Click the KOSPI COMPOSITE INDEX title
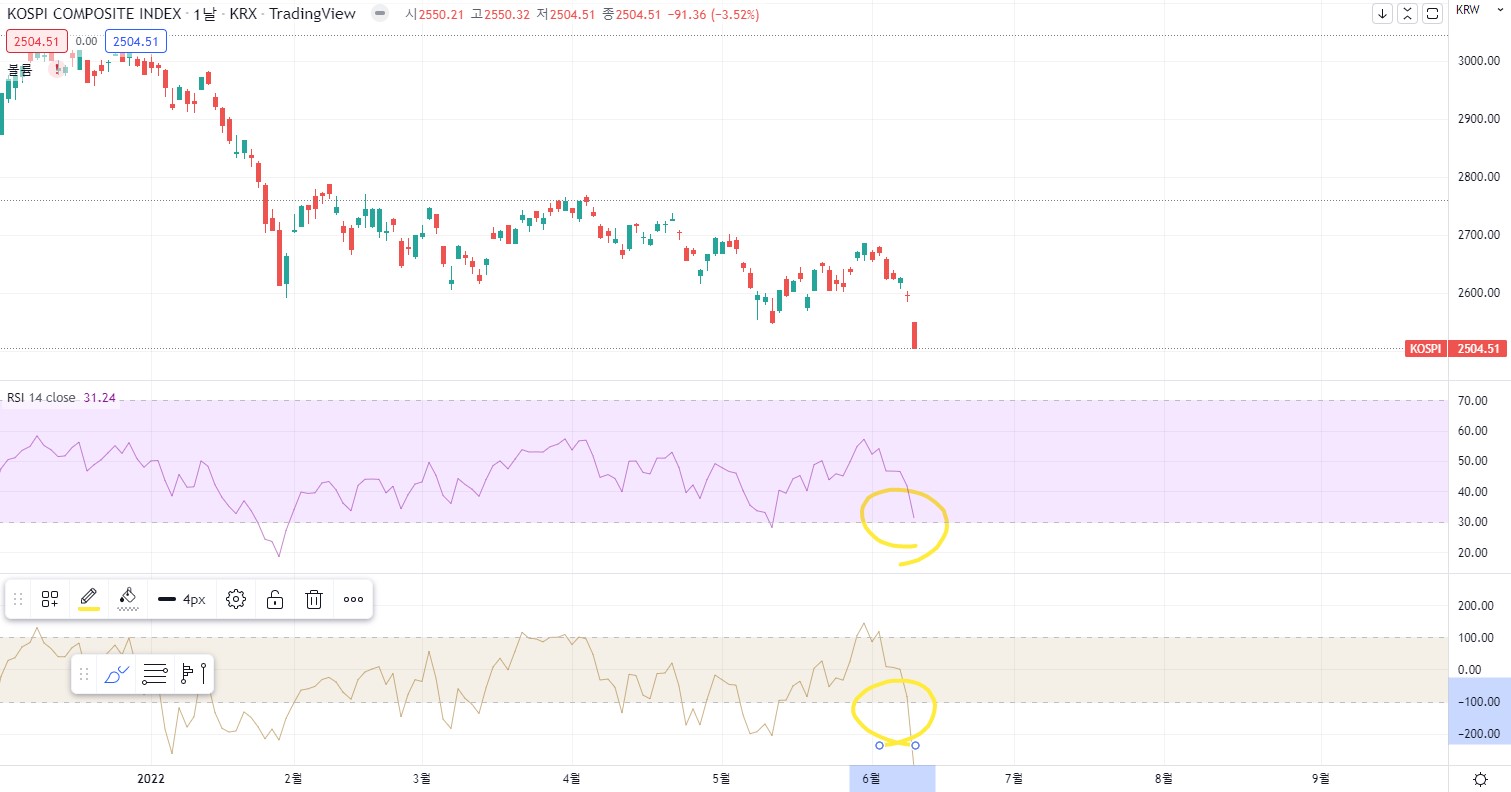 coord(94,15)
